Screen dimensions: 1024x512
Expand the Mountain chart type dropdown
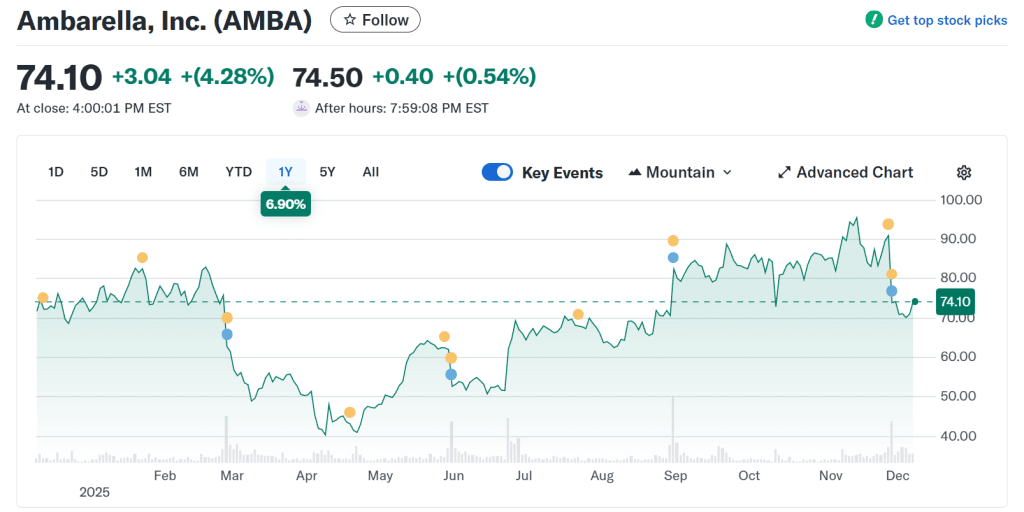pyautogui.click(x=727, y=172)
